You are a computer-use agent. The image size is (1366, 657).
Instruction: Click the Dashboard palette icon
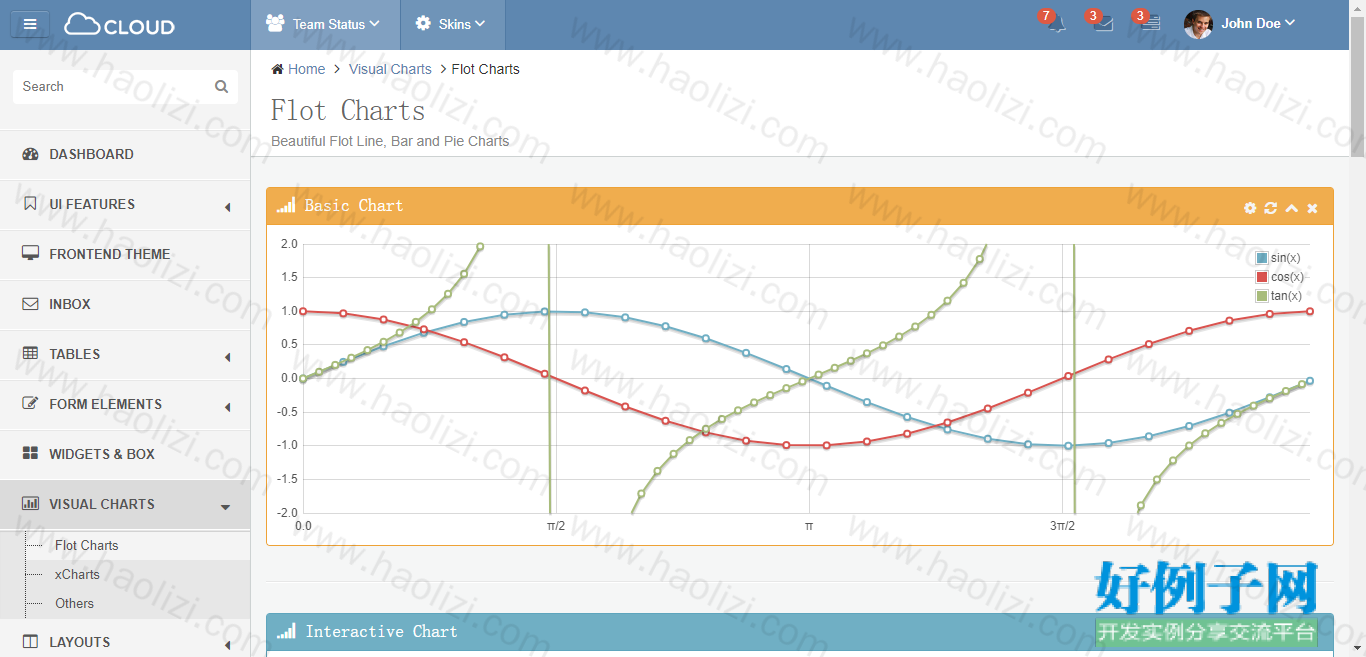[30, 154]
